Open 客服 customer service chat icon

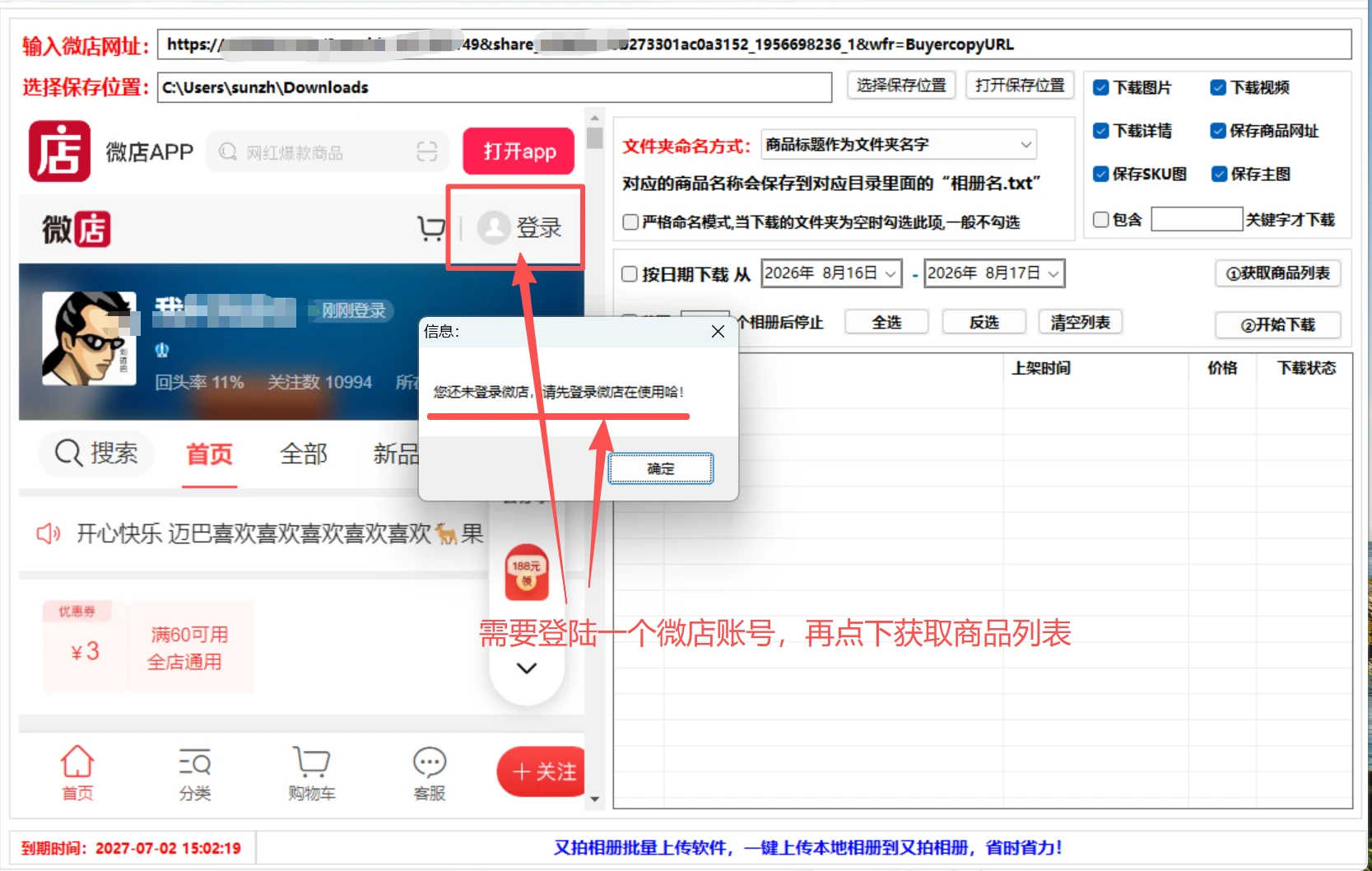(430, 772)
